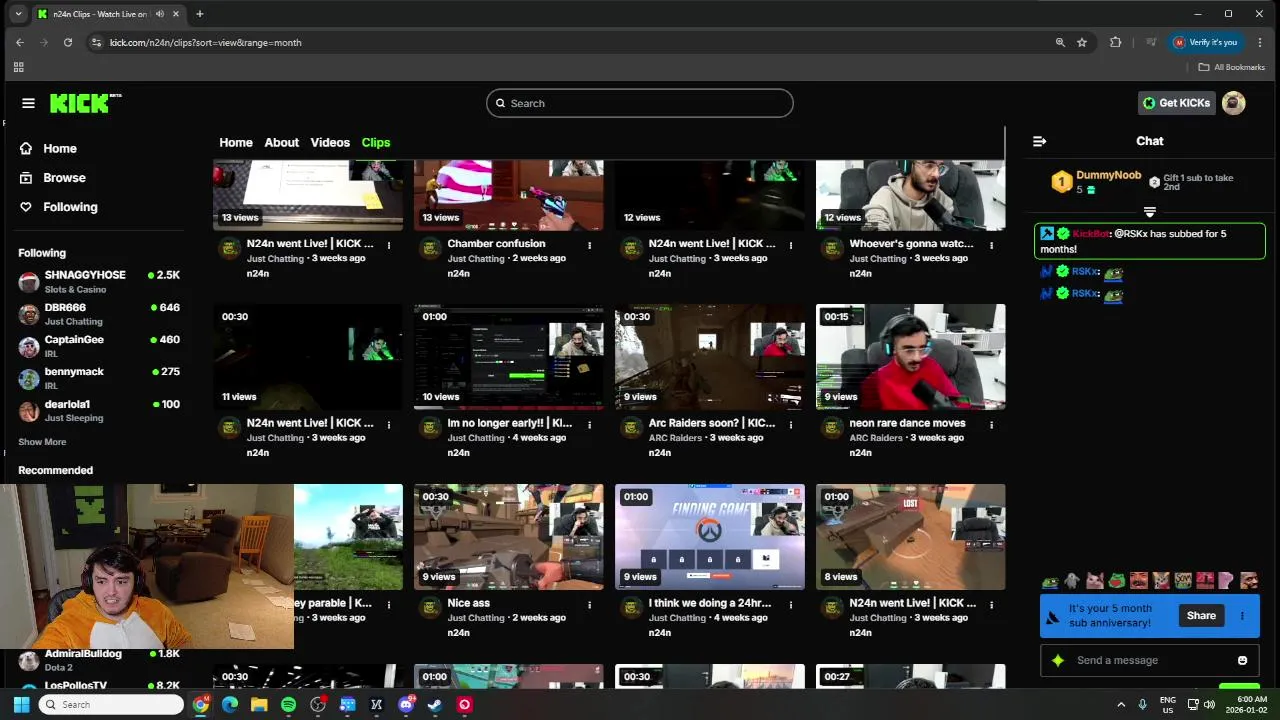Open options for the Im no longer early!! clip

click(589, 425)
